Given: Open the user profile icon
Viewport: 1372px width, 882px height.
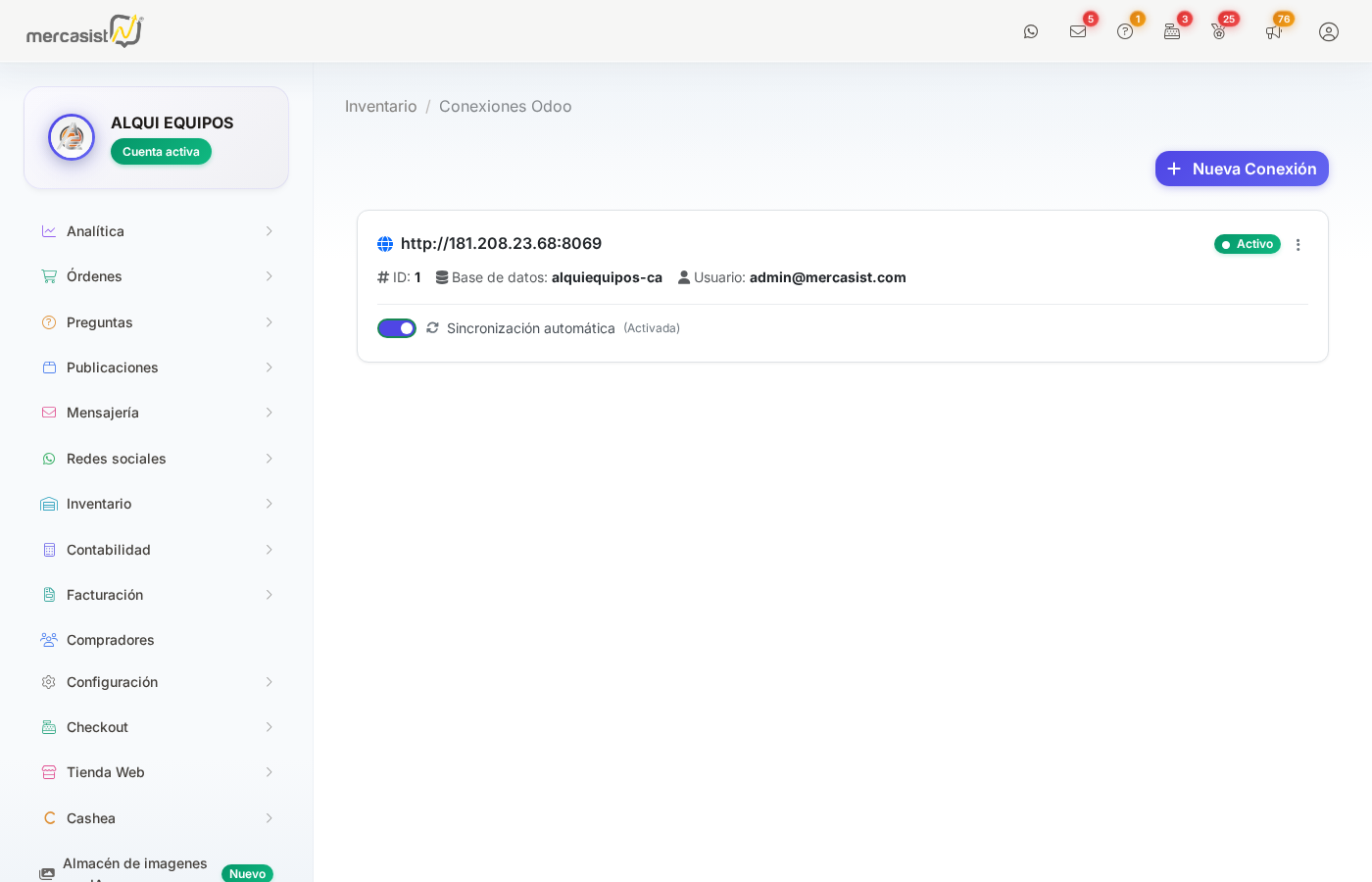Looking at the screenshot, I should click(1329, 31).
